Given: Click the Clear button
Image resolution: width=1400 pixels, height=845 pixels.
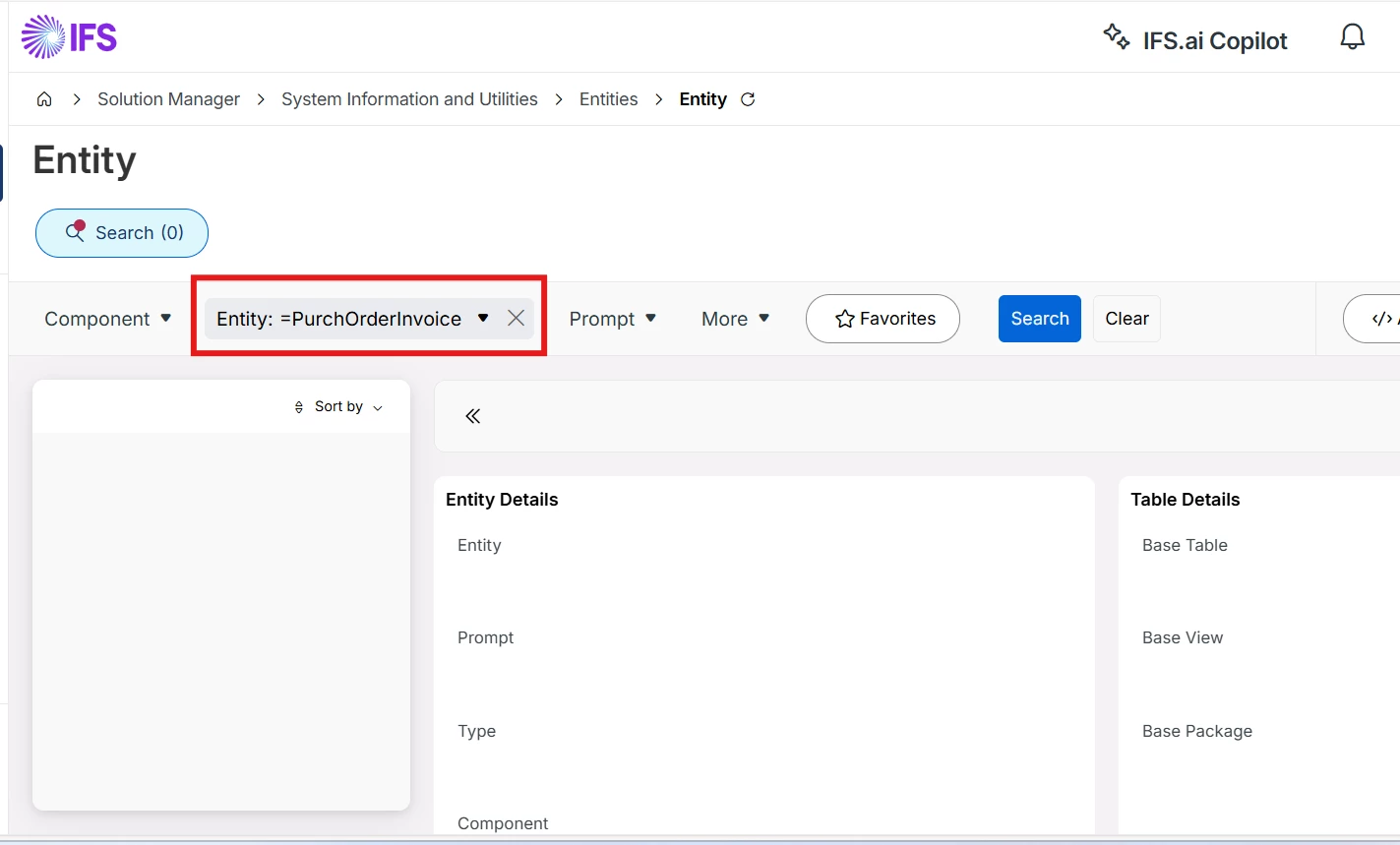Looking at the screenshot, I should 1126,319.
